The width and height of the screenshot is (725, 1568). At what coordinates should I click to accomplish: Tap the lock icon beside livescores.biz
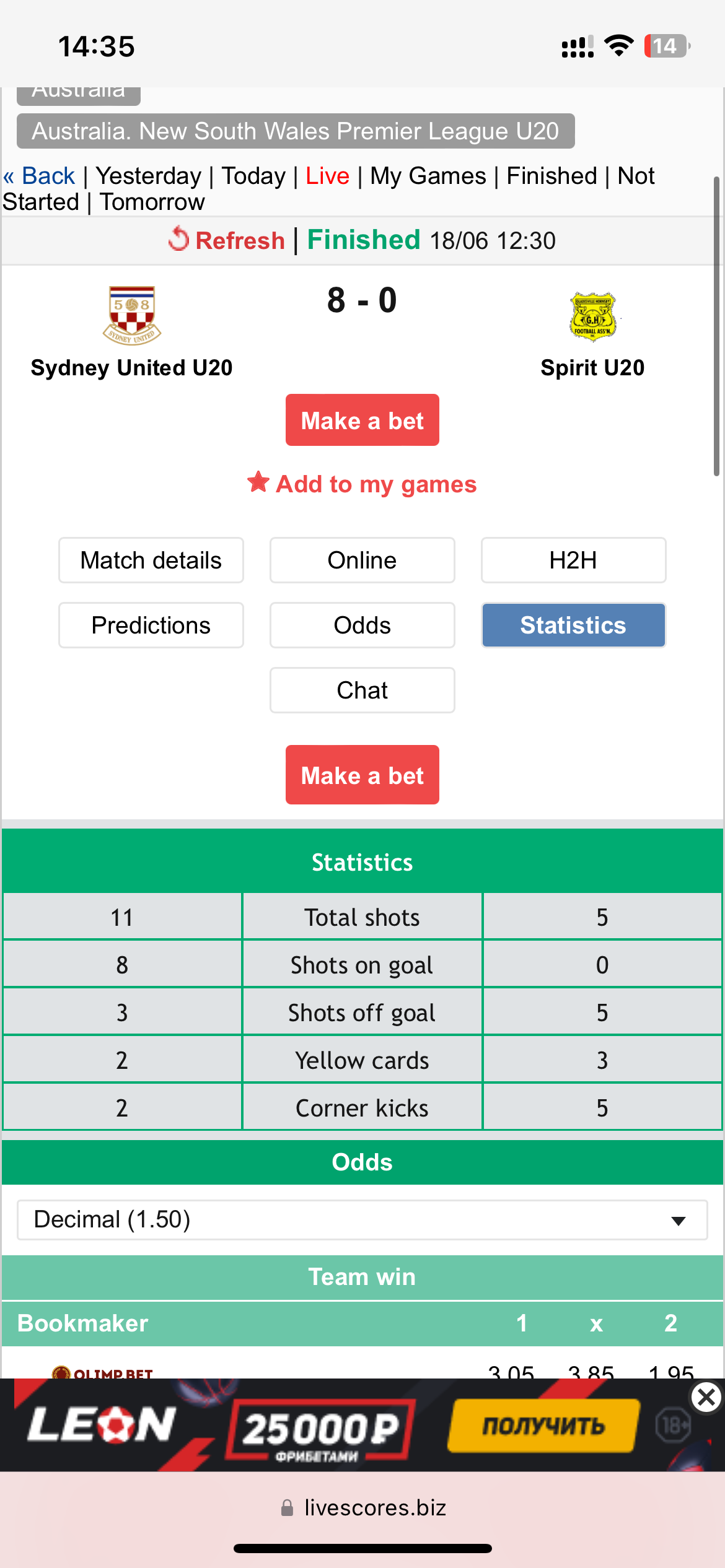[x=287, y=1508]
